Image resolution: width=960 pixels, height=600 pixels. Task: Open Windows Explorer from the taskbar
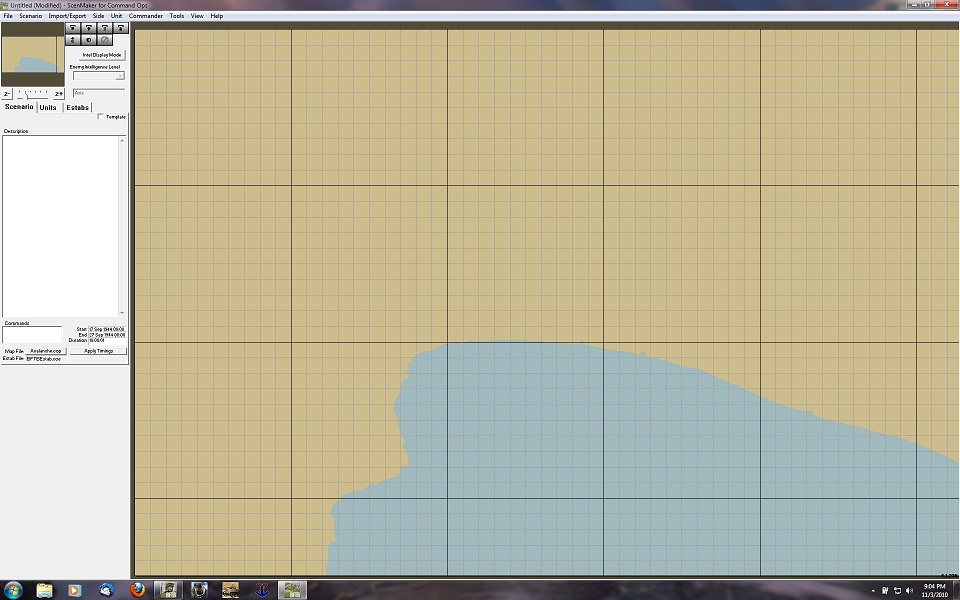(44, 590)
